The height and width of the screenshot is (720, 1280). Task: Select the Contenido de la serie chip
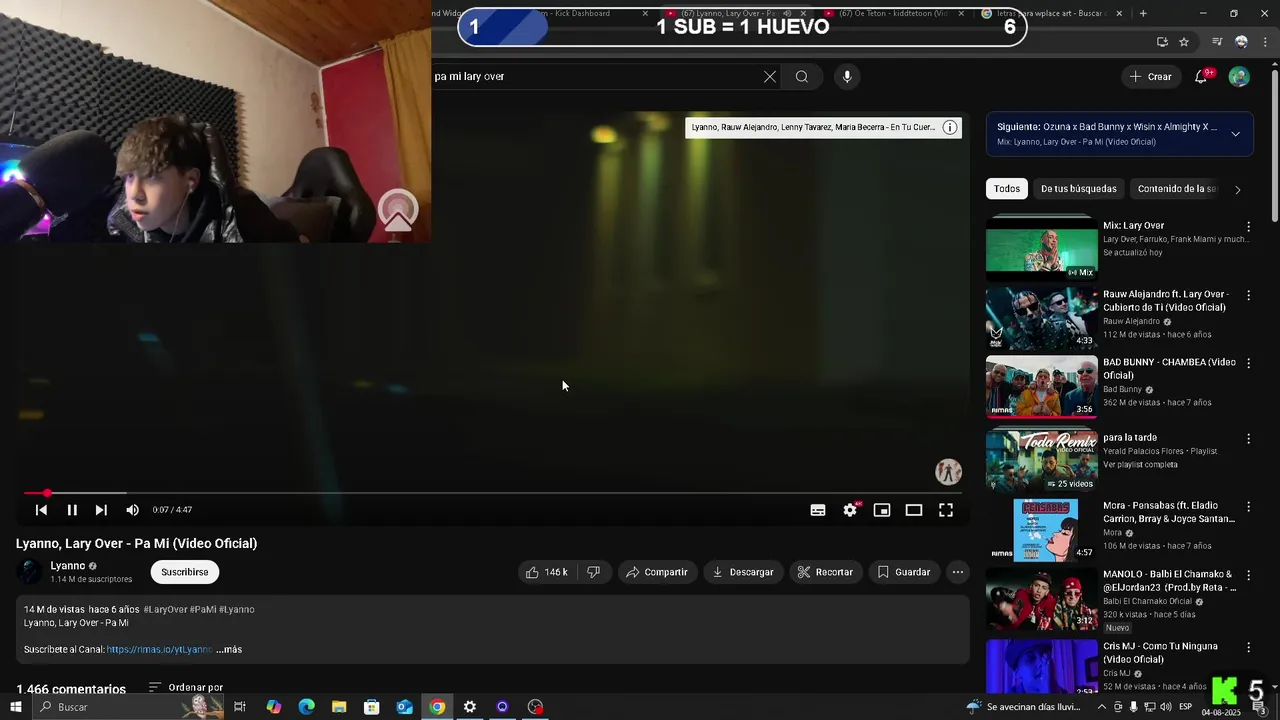[1177, 189]
